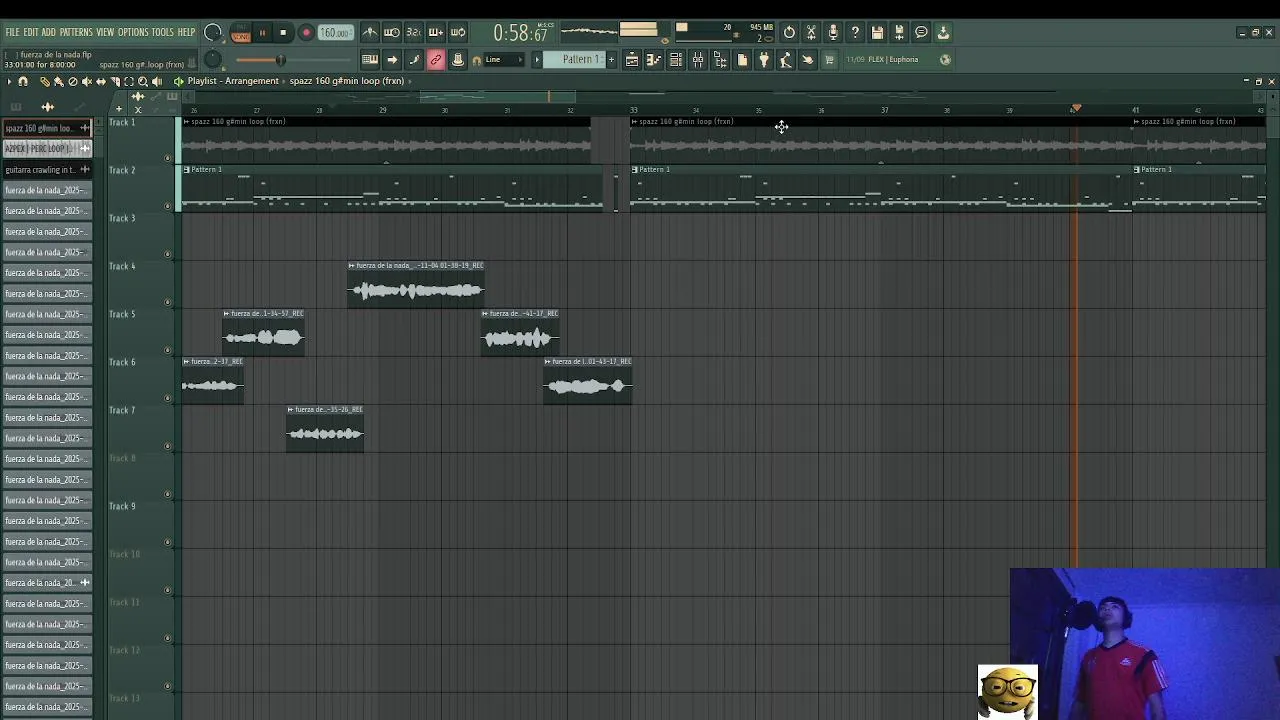
Task: Click the undo history circular arrow icon
Action: [789, 33]
